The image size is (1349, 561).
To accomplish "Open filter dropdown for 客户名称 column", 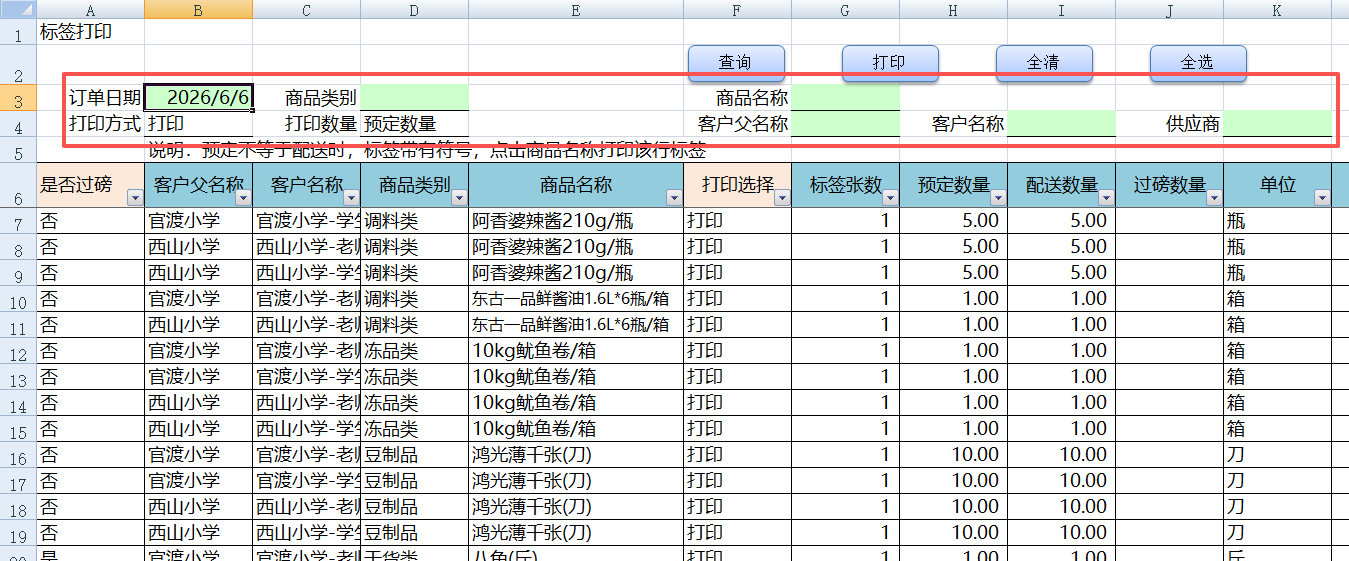I will tap(351, 198).
